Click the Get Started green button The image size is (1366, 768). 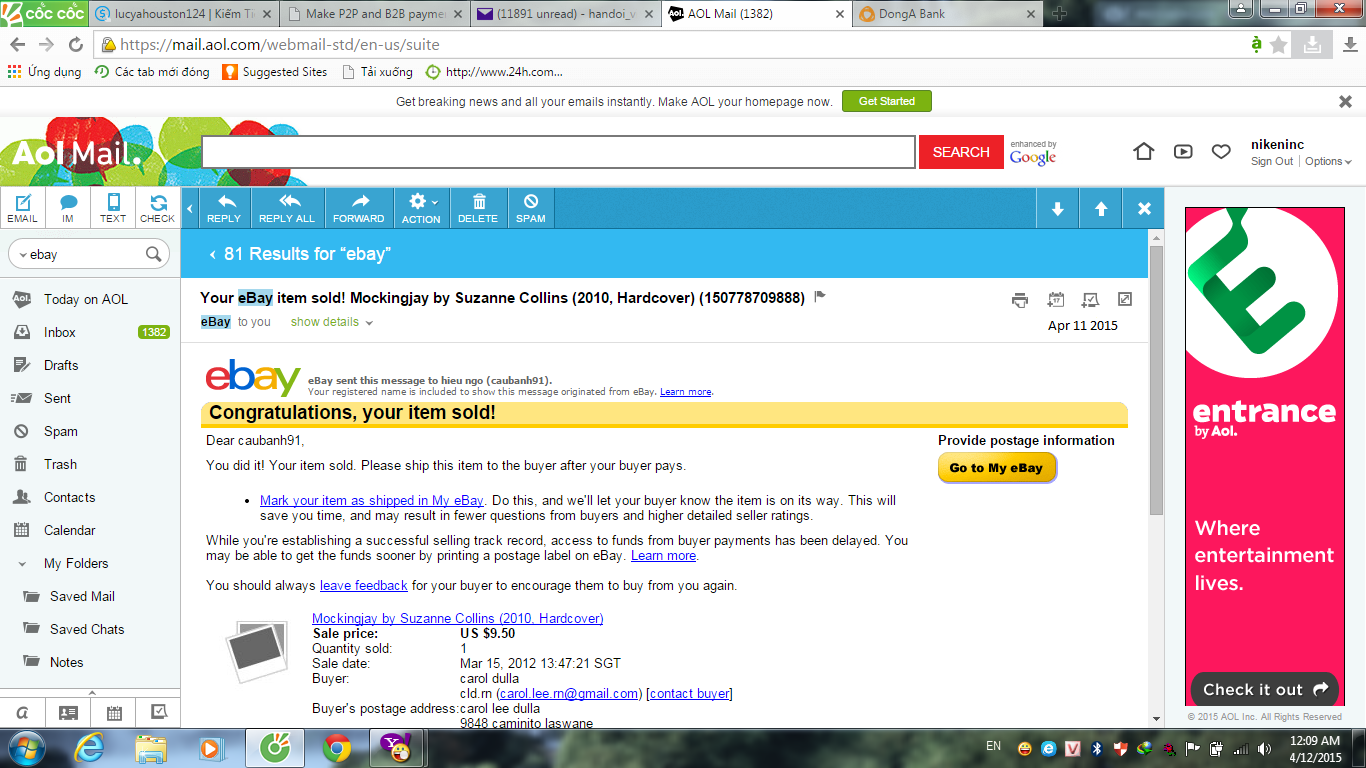tap(886, 101)
